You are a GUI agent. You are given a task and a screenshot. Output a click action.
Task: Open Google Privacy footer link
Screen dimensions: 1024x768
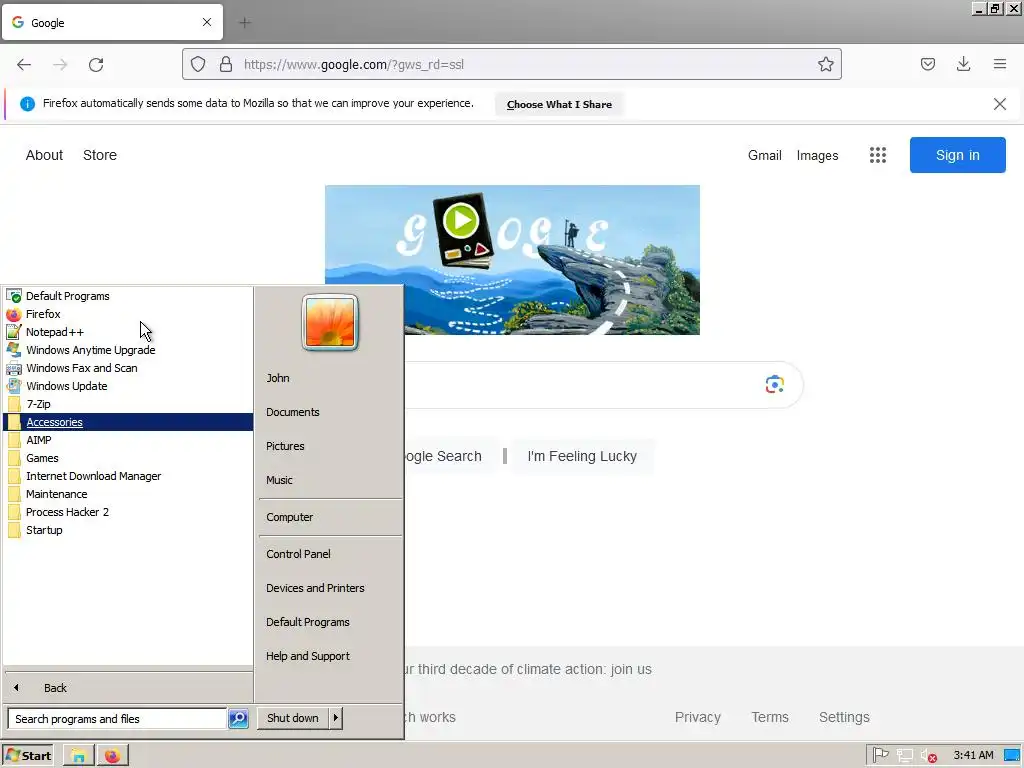pyautogui.click(x=697, y=717)
